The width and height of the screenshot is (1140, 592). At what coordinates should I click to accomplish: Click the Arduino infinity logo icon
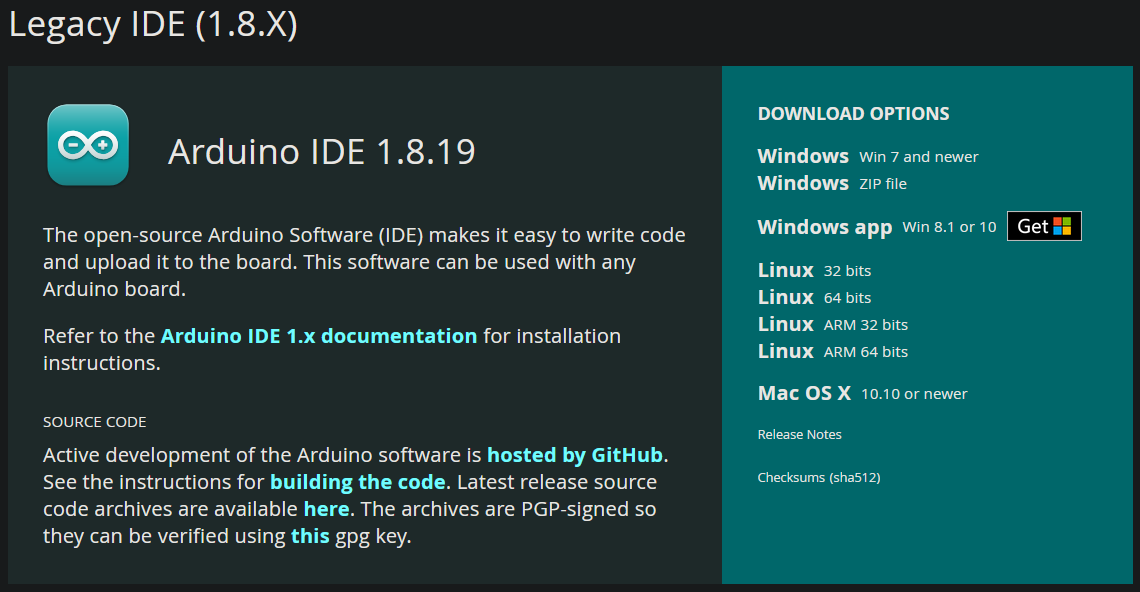click(88, 145)
